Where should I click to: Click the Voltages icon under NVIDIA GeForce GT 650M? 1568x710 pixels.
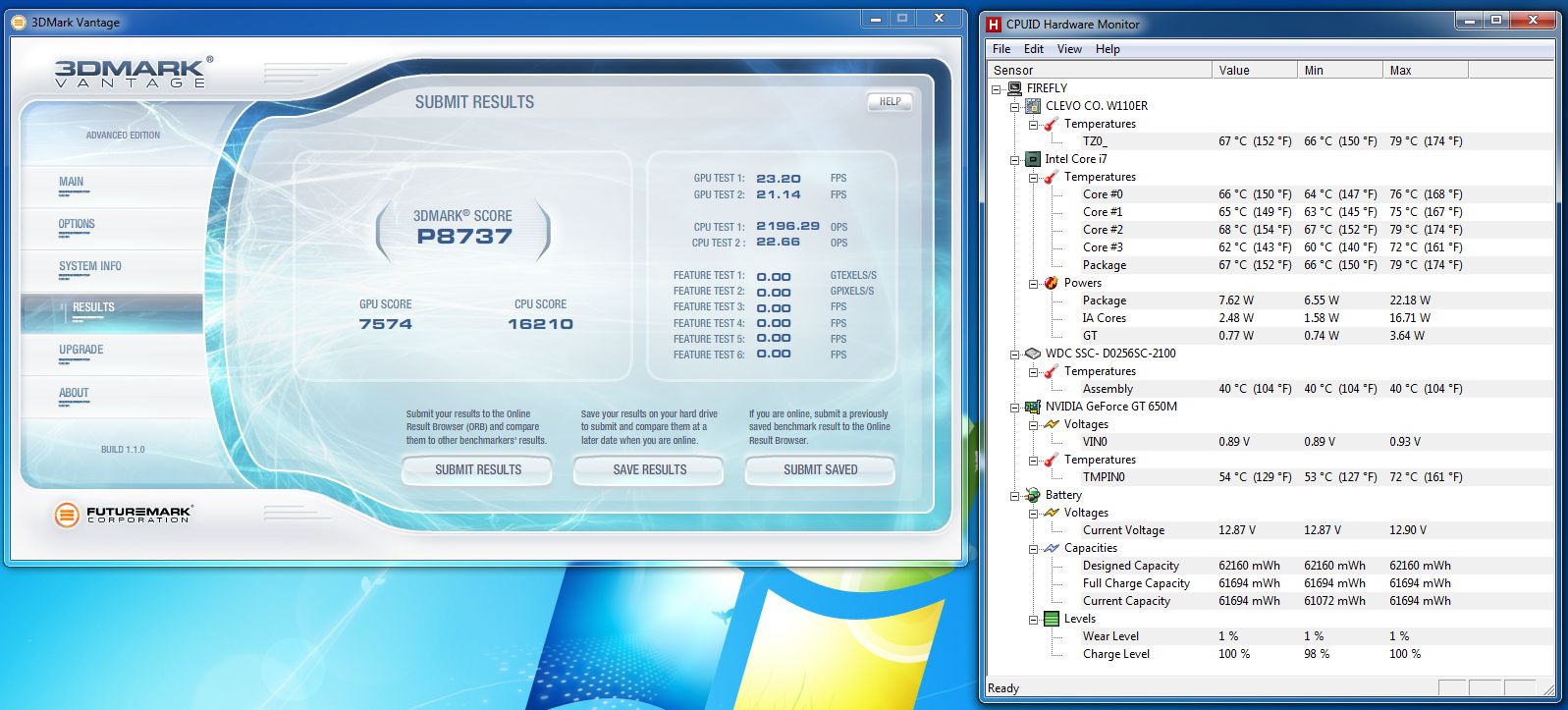pyautogui.click(x=1052, y=424)
